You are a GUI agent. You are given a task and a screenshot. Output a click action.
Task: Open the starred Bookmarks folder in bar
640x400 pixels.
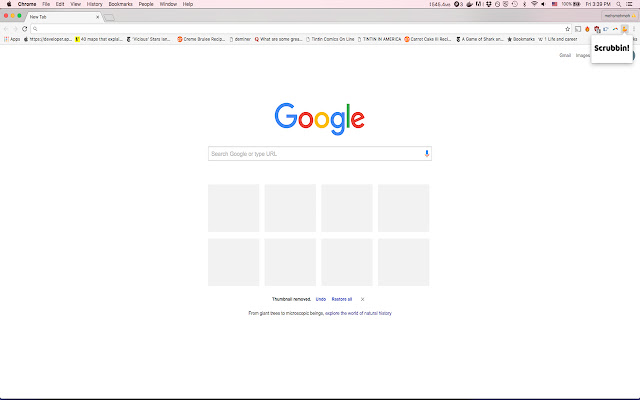point(521,39)
